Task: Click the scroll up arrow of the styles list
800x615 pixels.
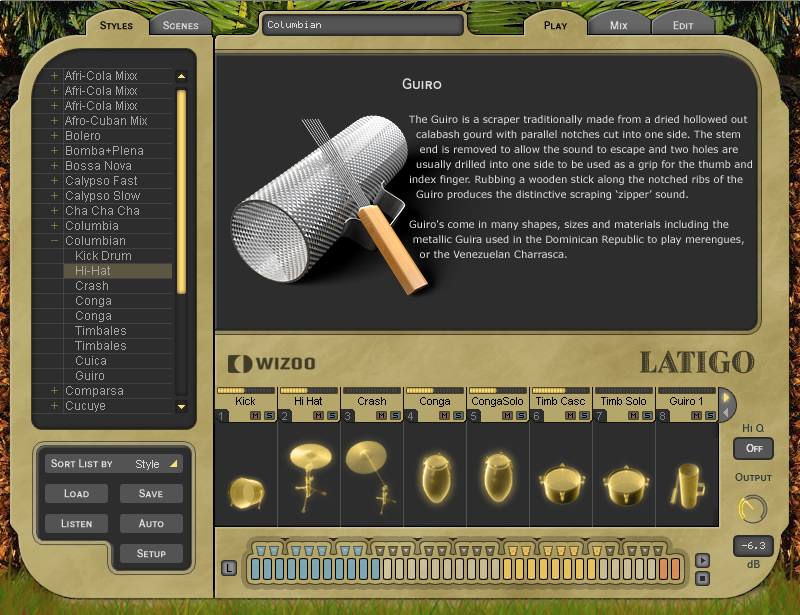Action: pos(181,76)
